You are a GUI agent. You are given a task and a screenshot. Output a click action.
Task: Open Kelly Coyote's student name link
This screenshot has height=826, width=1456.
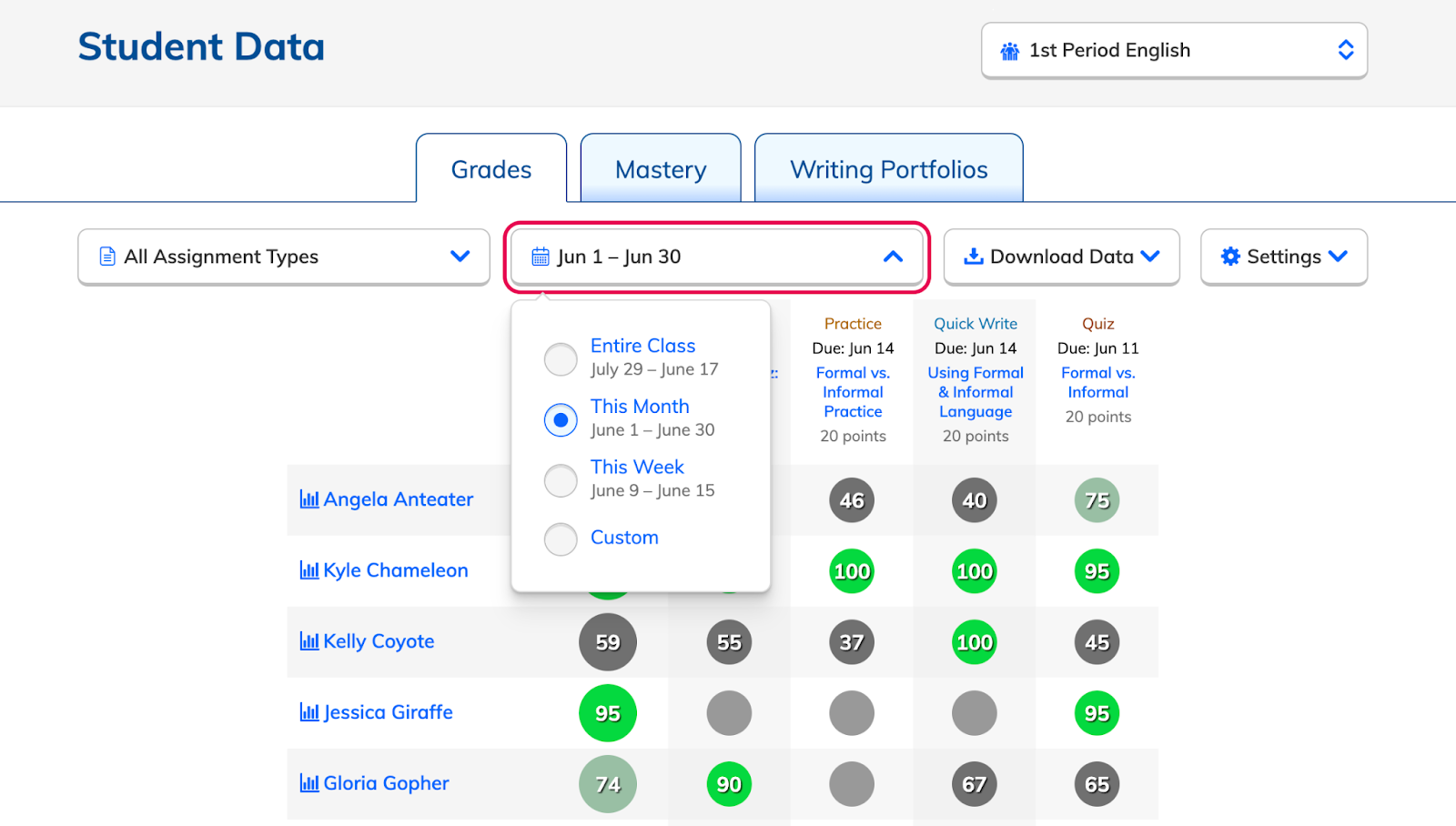[x=379, y=641]
